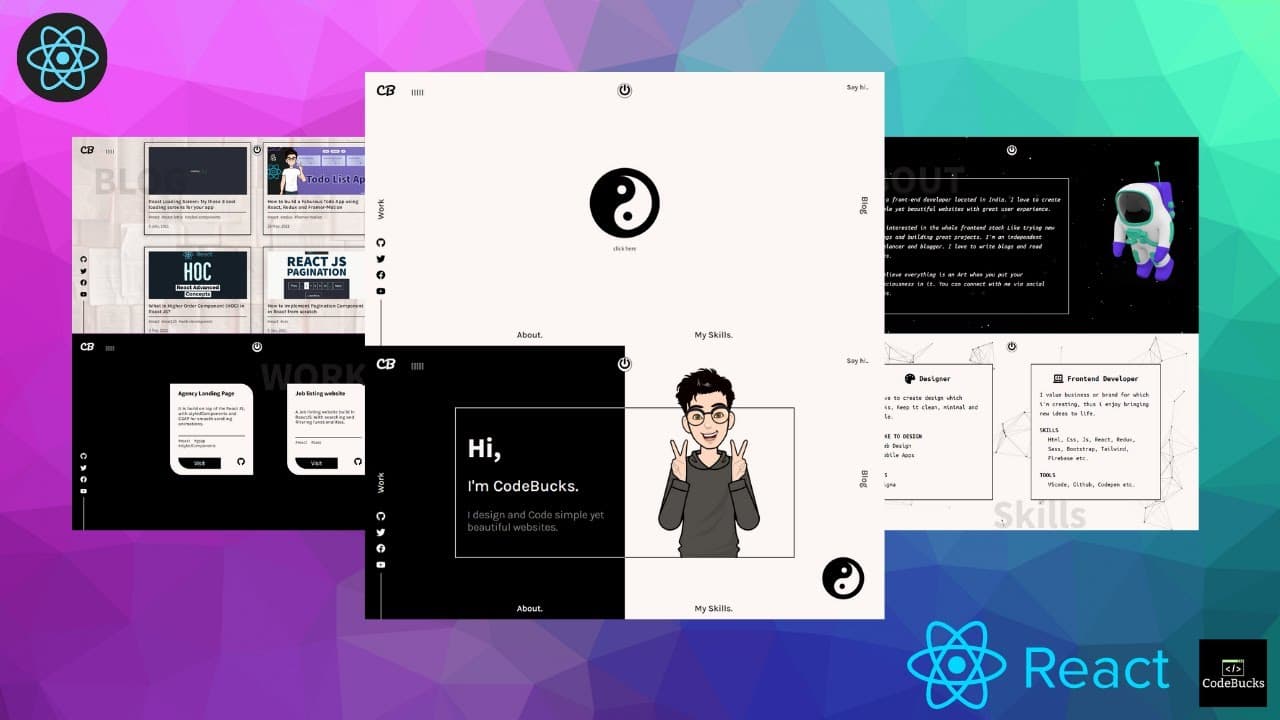Open the YouTube icon in the sidebar
This screenshot has width=1280, height=720.
coord(380,564)
